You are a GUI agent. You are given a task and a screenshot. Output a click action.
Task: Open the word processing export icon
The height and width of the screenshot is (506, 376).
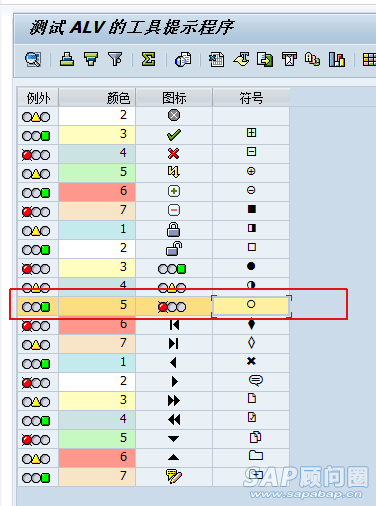(x=241, y=60)
